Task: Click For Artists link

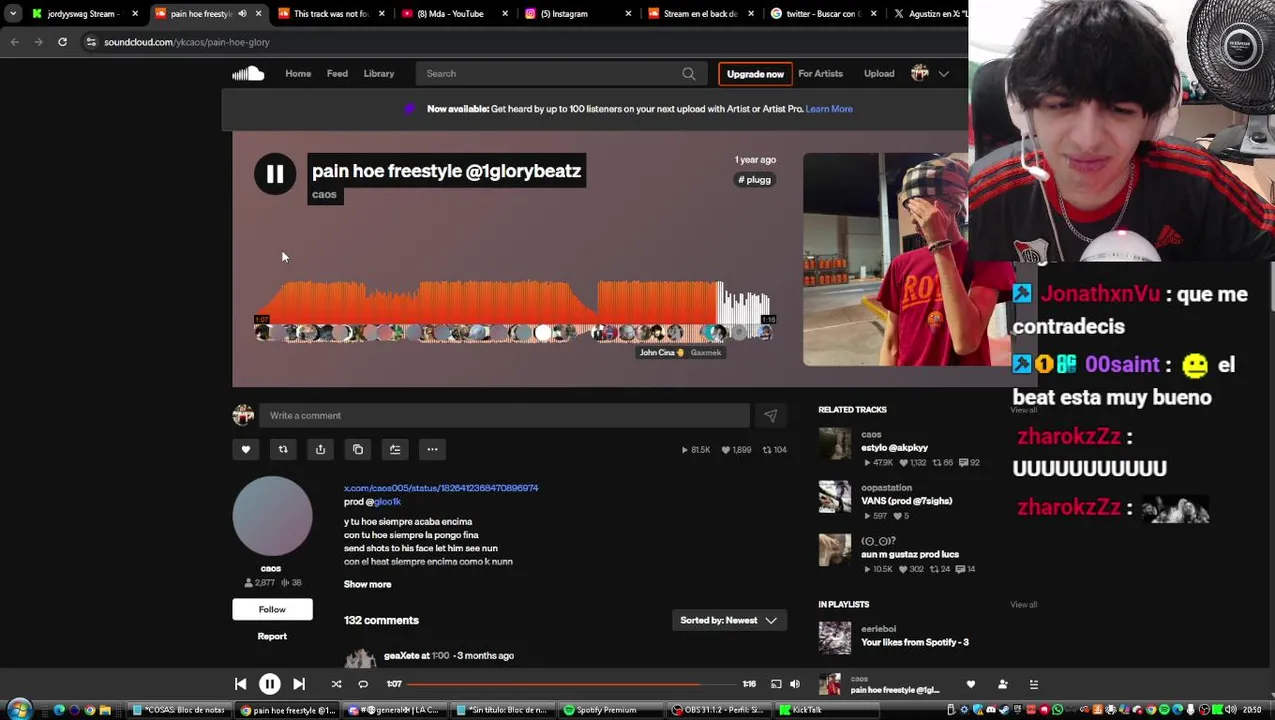Action: click(820, 74)
